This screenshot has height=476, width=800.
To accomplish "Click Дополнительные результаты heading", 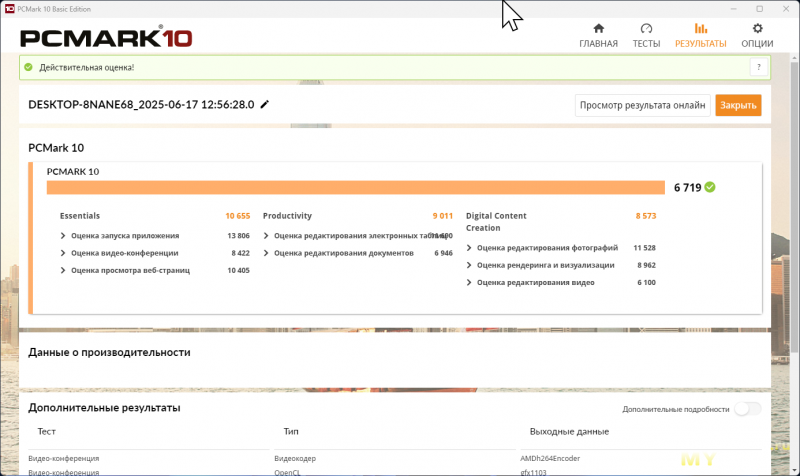I will (x=104, y=408).
